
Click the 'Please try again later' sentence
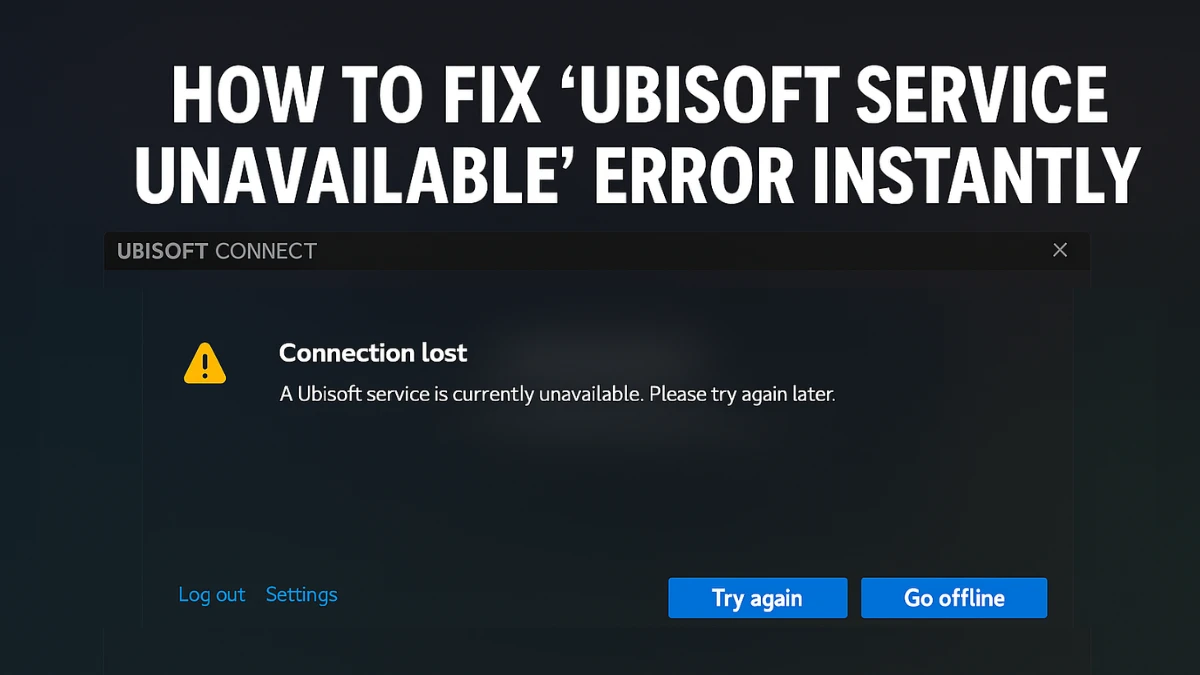coord(742,394)
